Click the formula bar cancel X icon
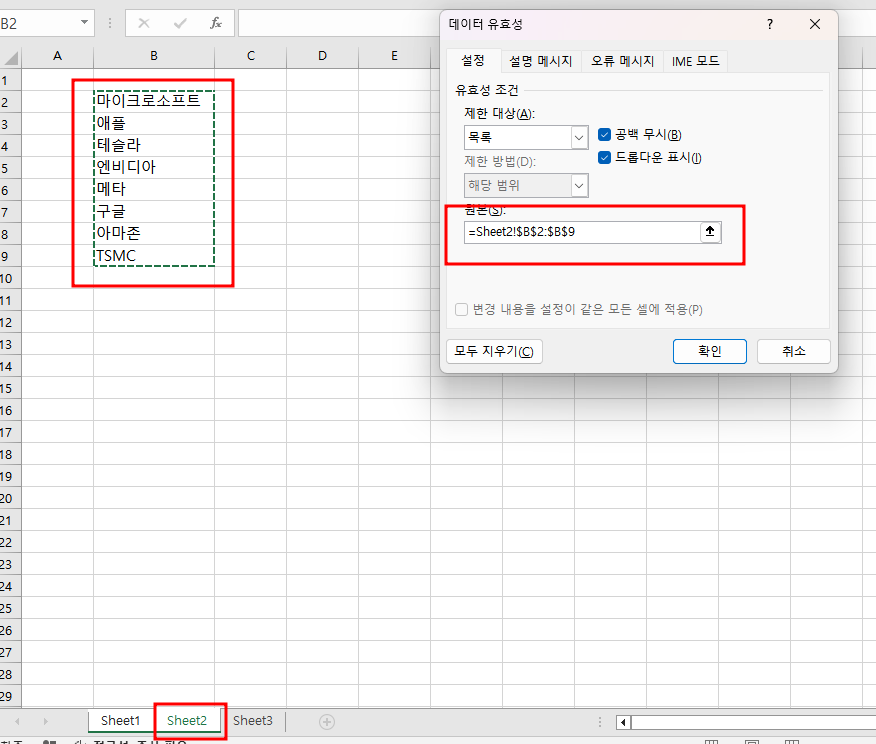 coord(144,23)
